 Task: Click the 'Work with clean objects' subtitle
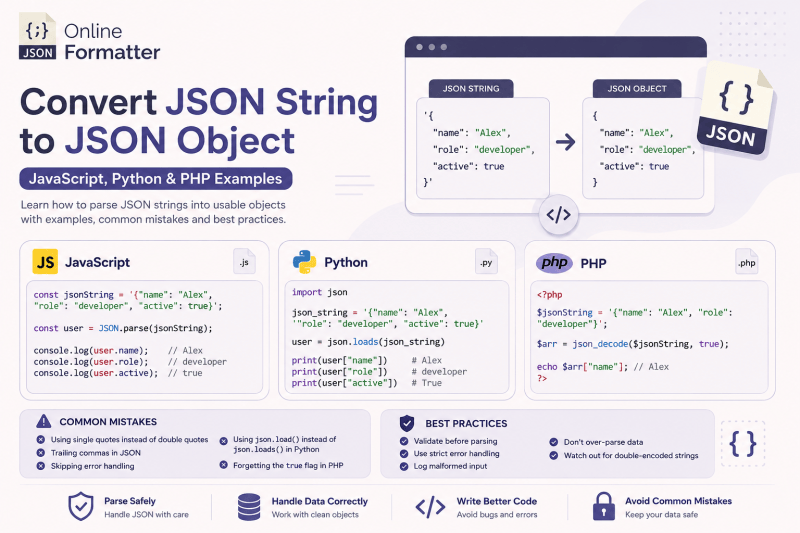pyautogui.click(x=315, y=515)
